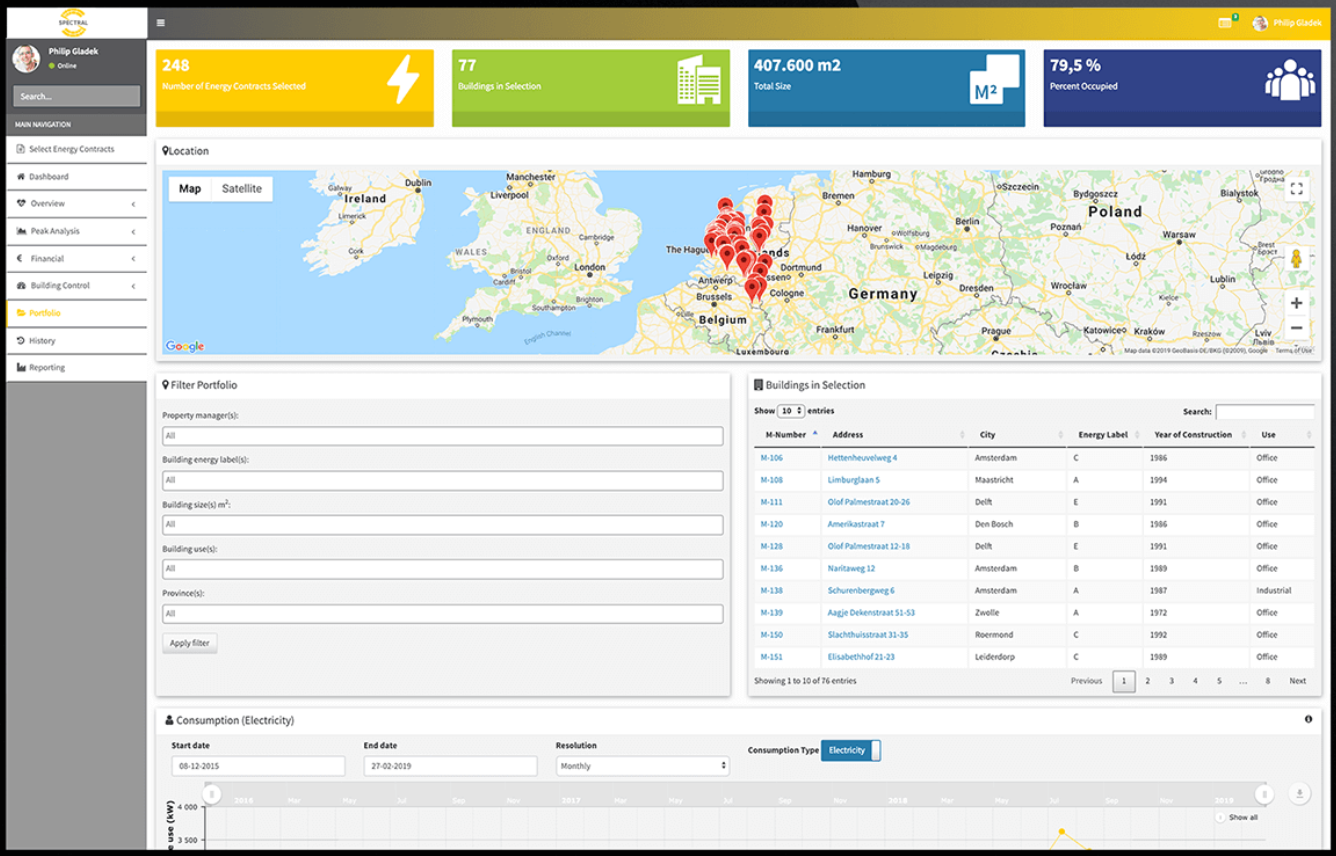Expand the Financial sidebar section
Image resolution: width=1336 pixels, height=856 pixels.
tap(46, 258)
